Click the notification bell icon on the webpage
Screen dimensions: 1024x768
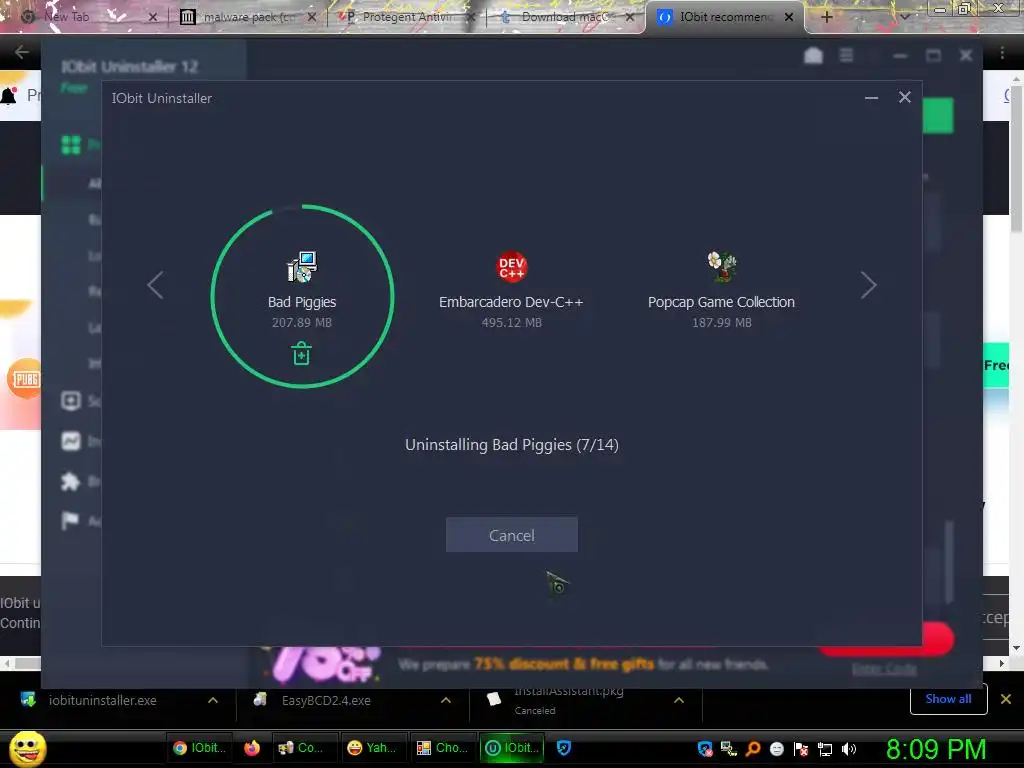pos(9,96)
